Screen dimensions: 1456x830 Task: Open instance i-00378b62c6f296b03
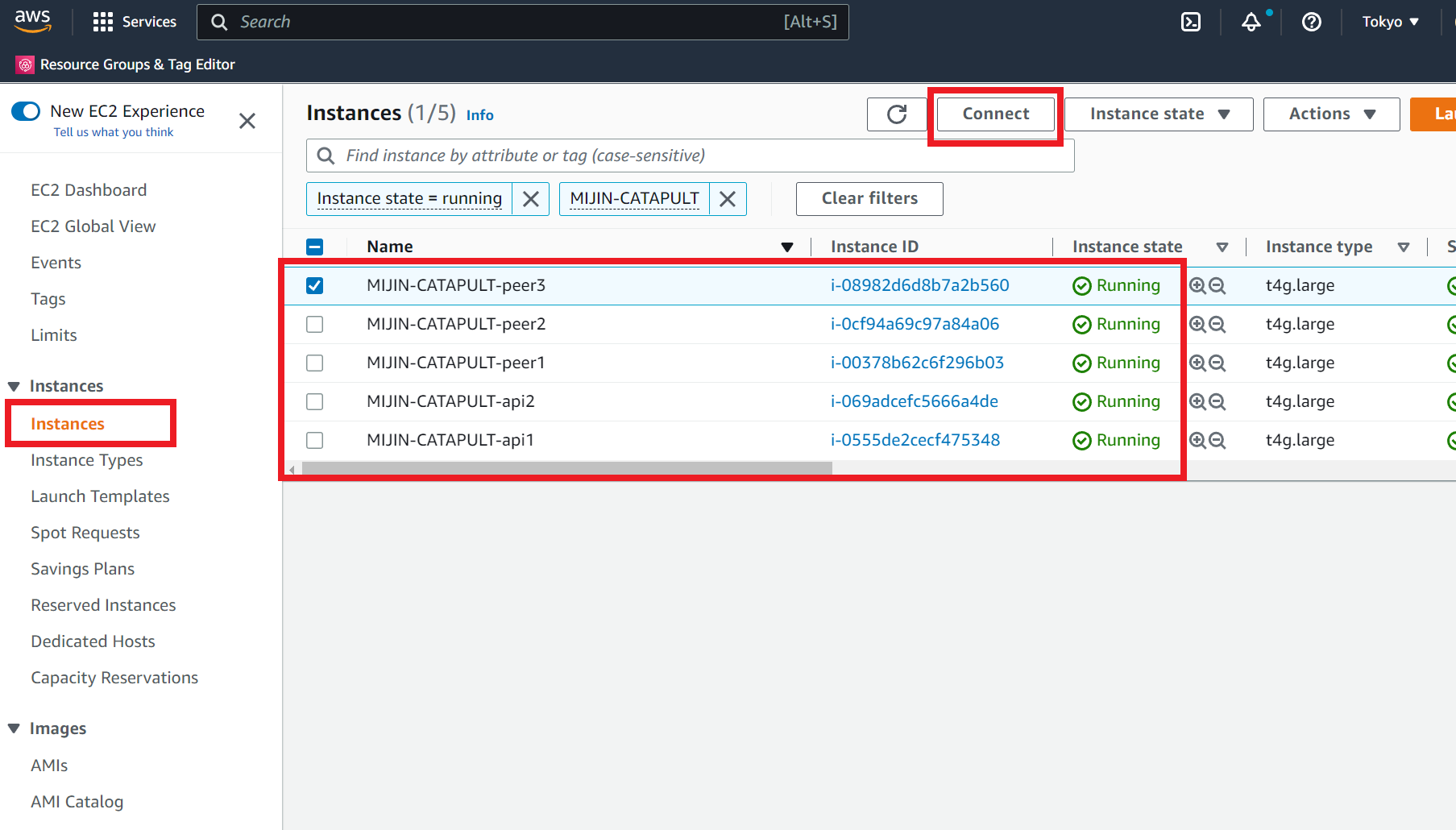tap(917, 363)
